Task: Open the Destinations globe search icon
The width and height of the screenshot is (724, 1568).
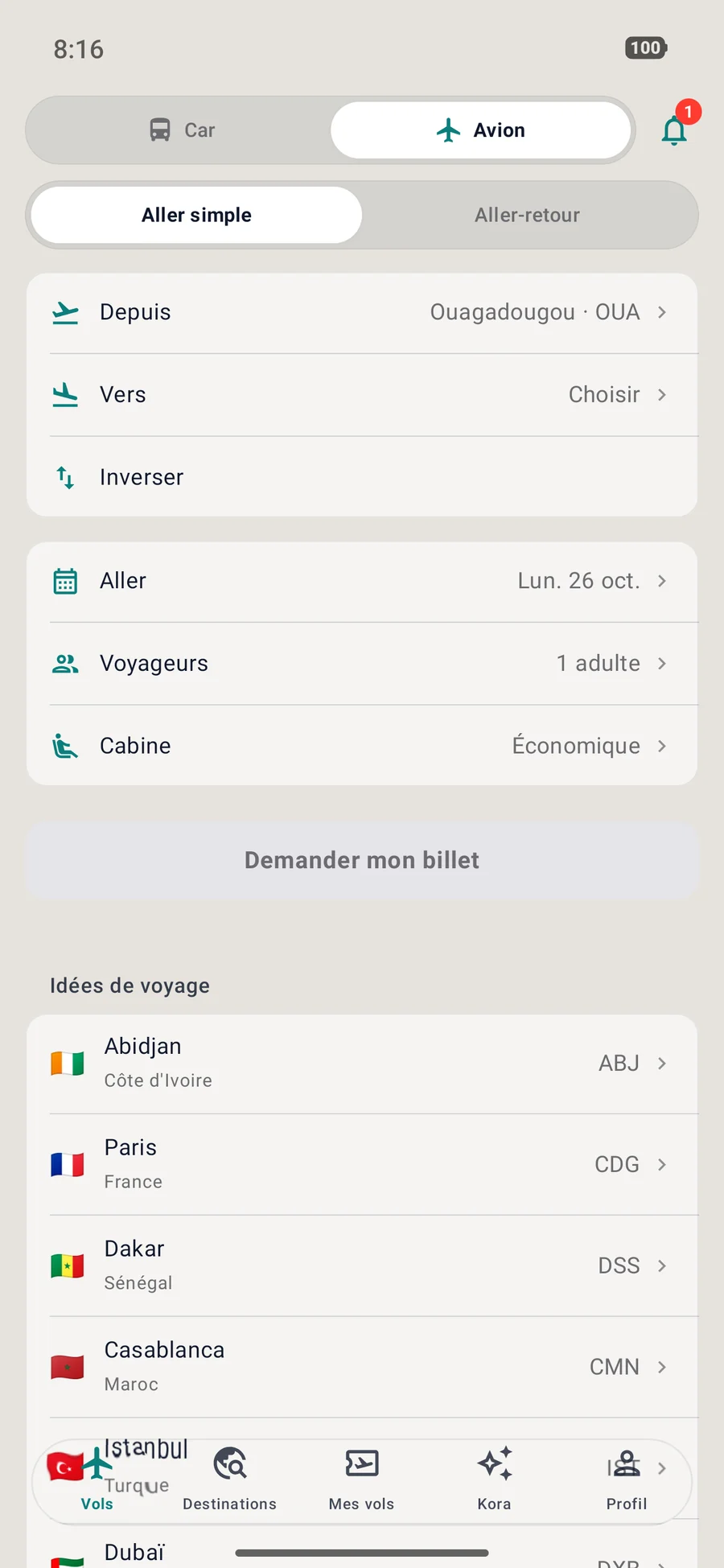Action: tap(230, 1463)
